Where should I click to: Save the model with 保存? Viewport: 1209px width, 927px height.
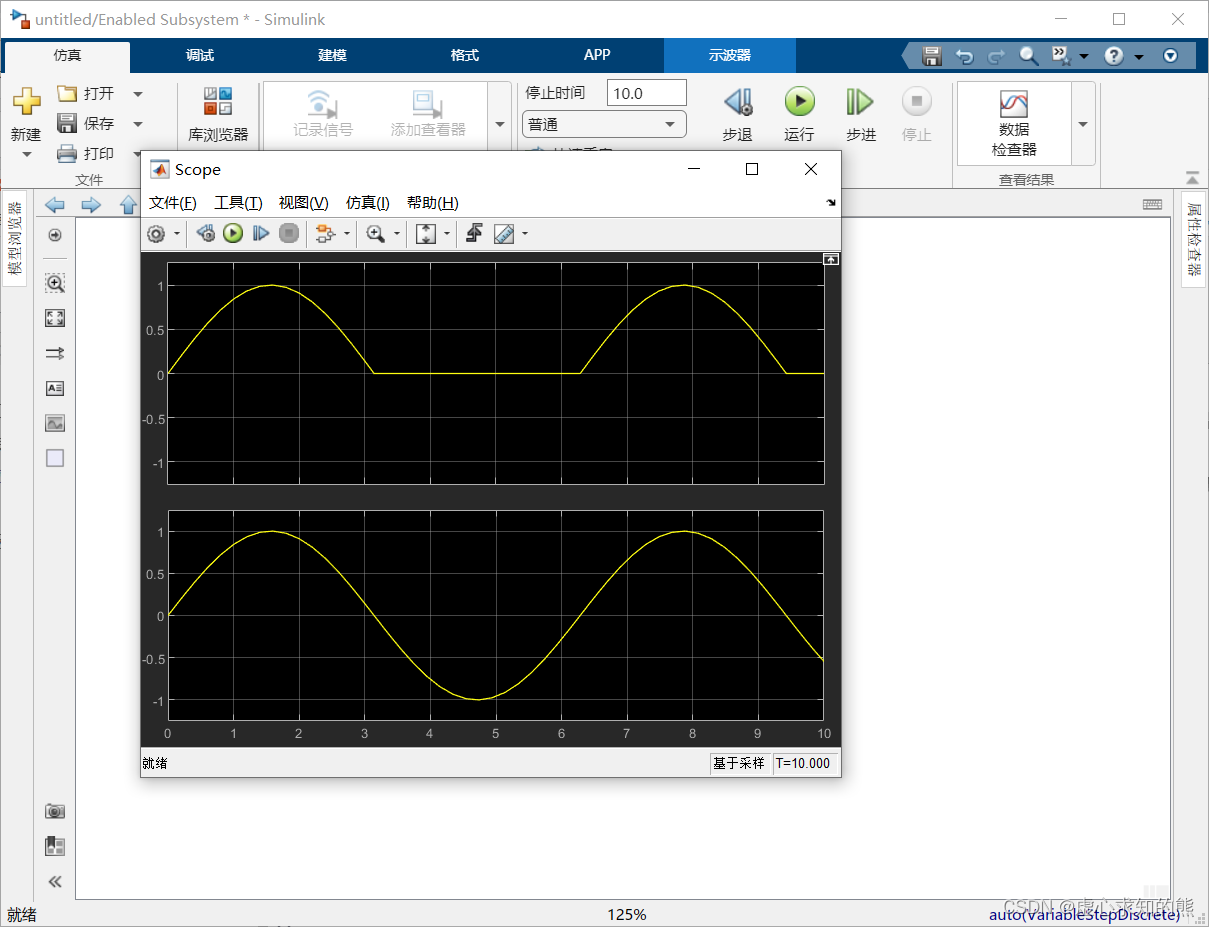pyautogui.click(x=86, y=123)
